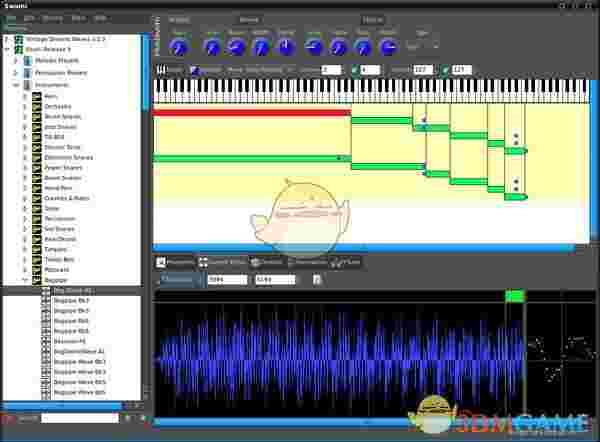Toggle the green checkbox between the 127 fields
This screenshot has width=600, height=442.
point(445,70)
